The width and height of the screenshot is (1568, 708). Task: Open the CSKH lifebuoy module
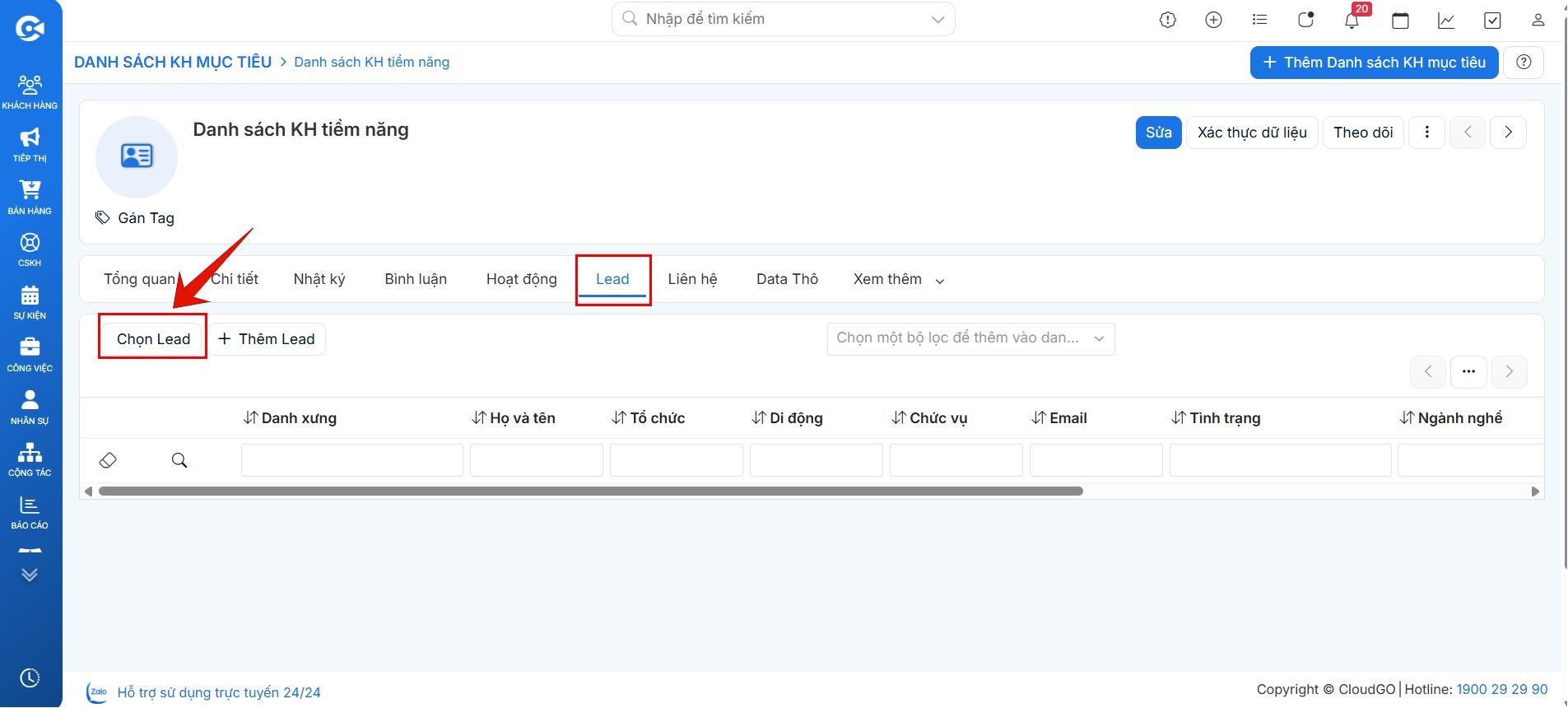click(30, 249)
